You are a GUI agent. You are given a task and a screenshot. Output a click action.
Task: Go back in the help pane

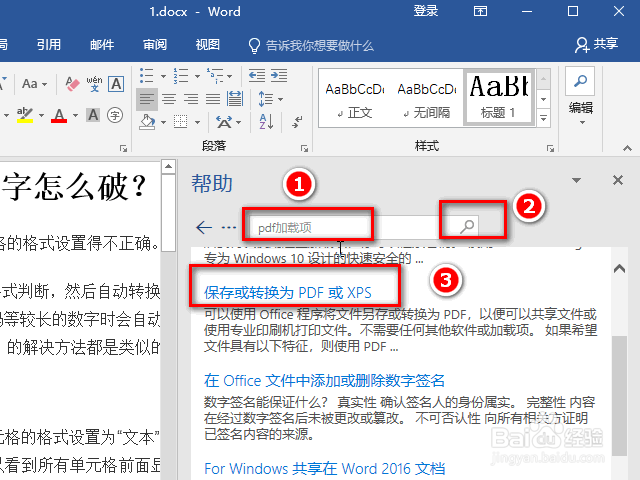click(x=204, y=227)
